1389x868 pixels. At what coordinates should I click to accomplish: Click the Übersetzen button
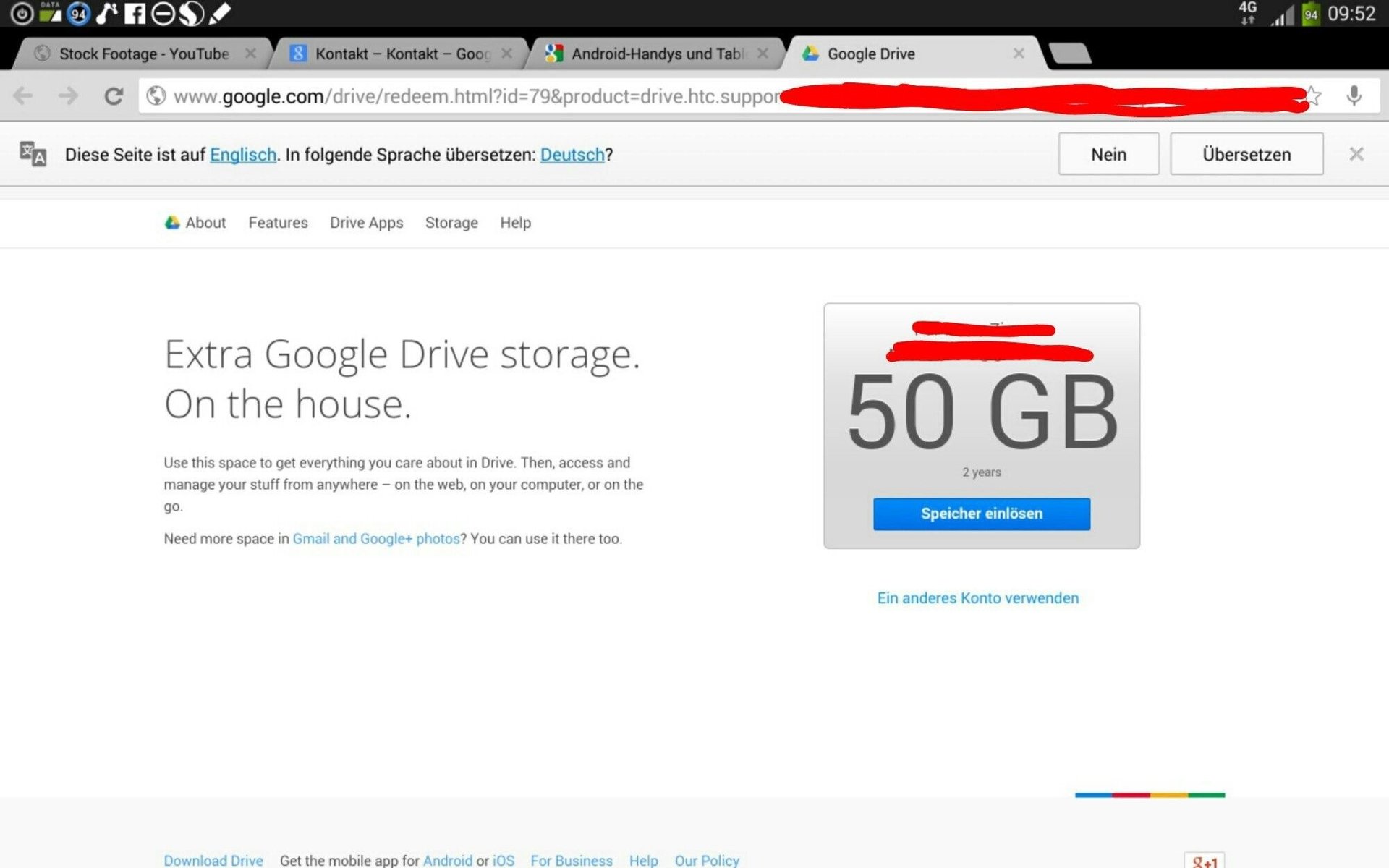tap(1246, 153)
